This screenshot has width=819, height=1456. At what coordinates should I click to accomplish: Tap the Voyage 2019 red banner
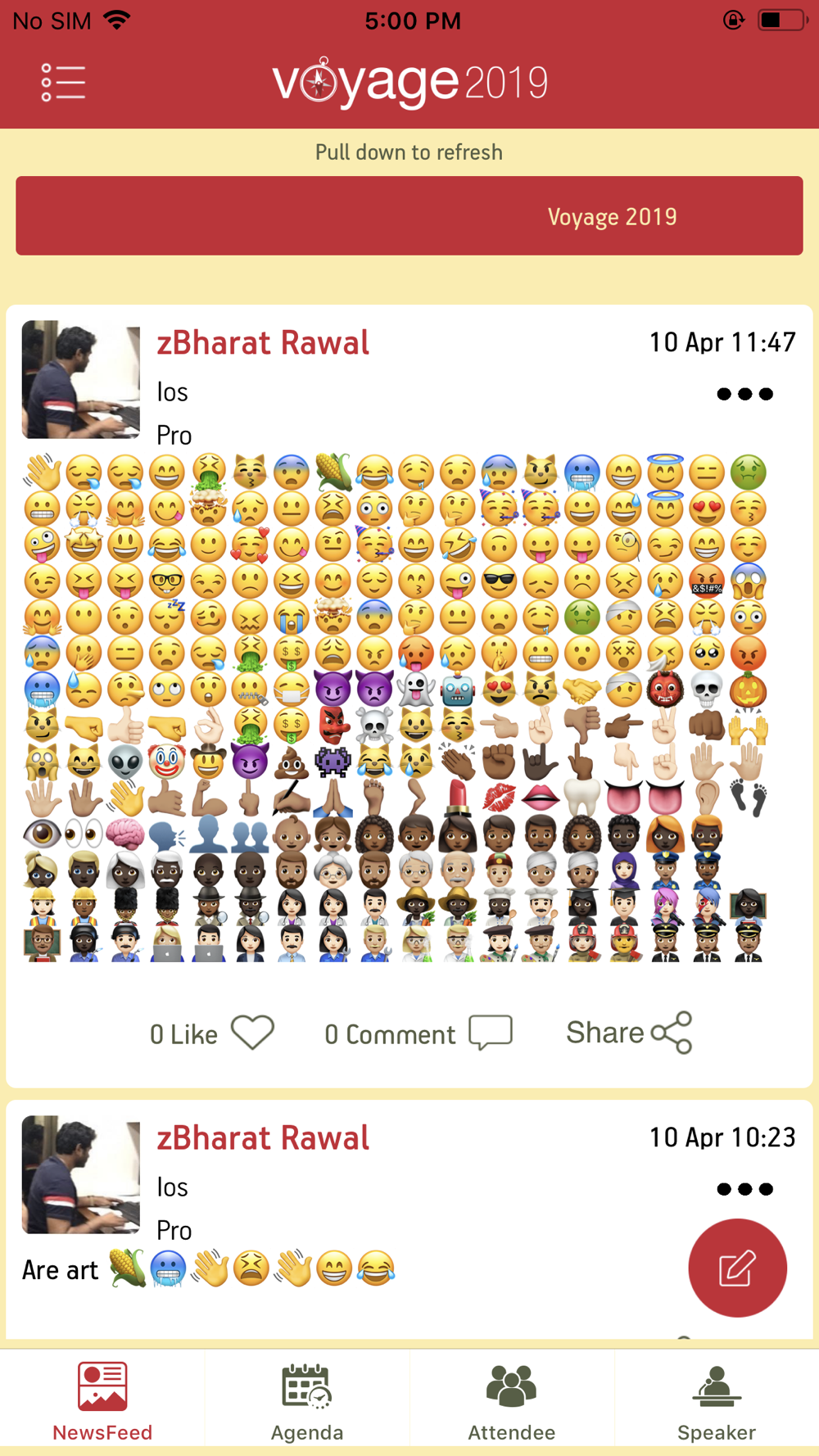tap(409, 216)
